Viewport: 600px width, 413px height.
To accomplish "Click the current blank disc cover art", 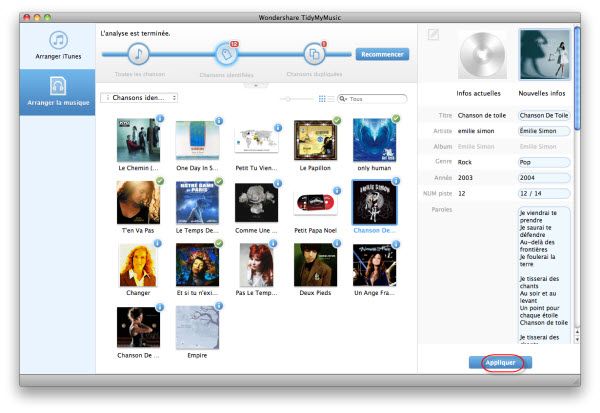I will click(482, 55).
